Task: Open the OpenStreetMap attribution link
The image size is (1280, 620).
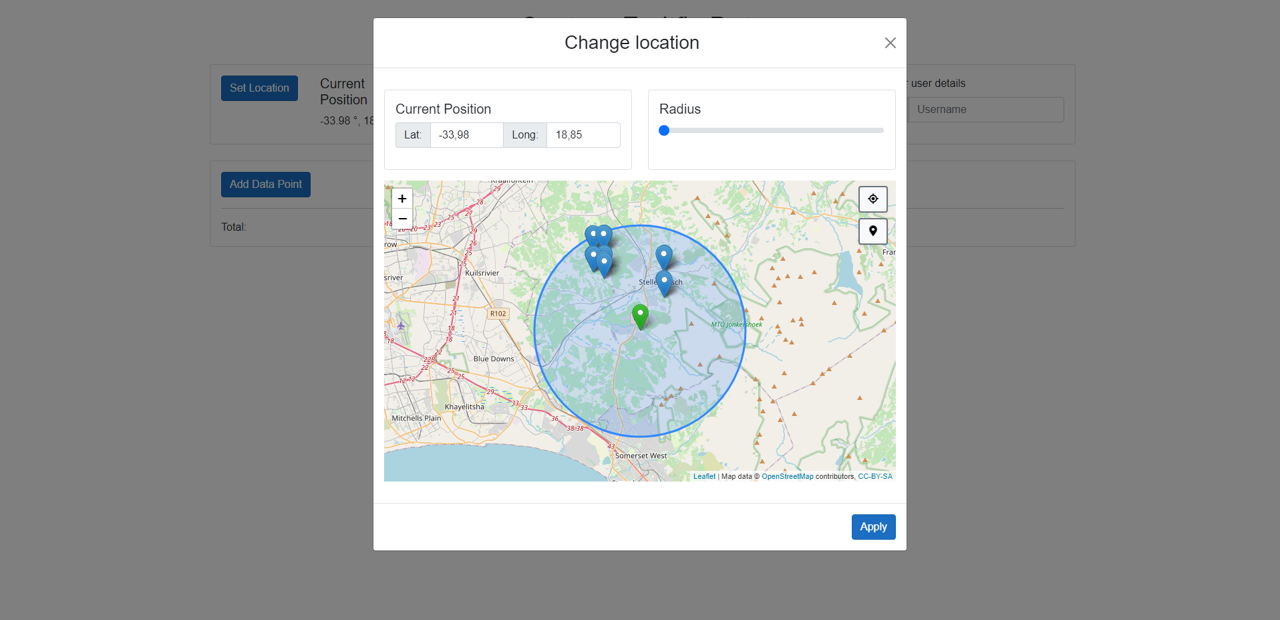Action: (x=787, y=476)
